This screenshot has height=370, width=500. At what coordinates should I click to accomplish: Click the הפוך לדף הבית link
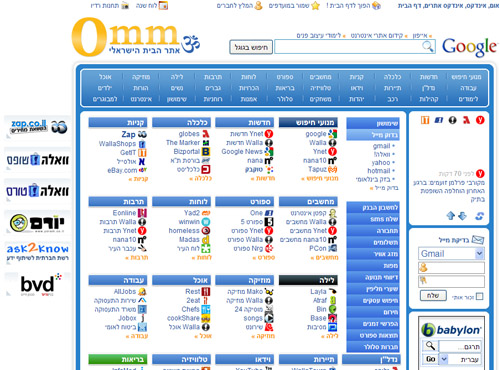(348, 5)
